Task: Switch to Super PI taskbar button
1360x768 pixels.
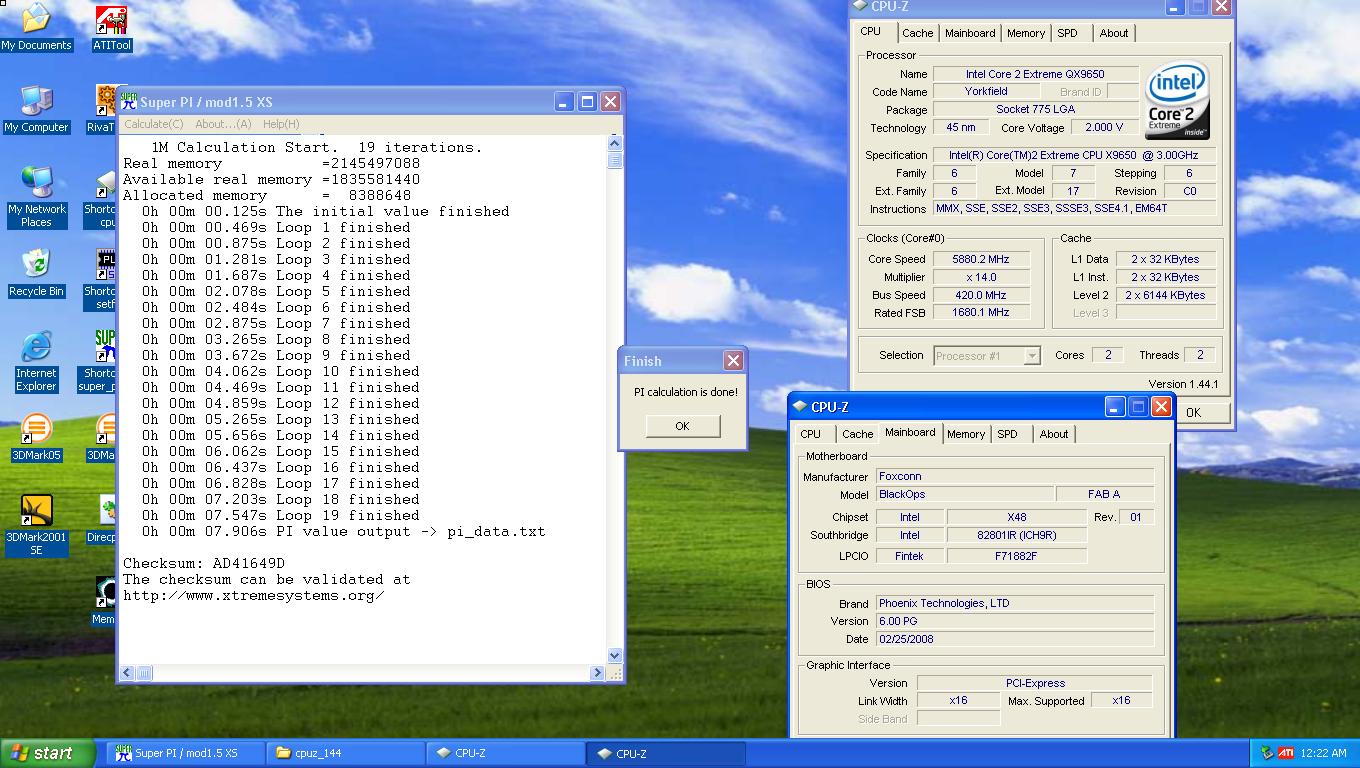Action: click(x=184, y=753)
